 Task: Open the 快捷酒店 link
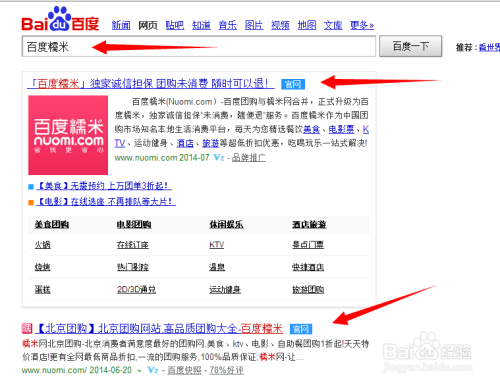tap(308, 267)
